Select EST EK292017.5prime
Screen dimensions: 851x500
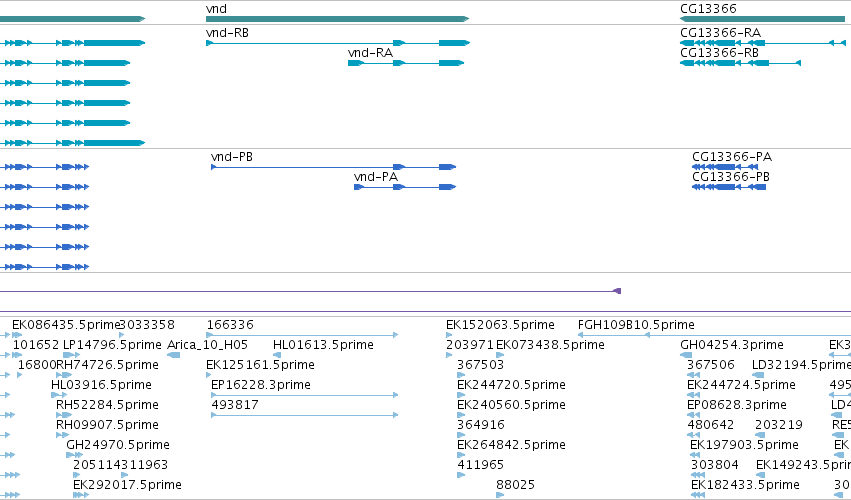[x=127, y=485]
